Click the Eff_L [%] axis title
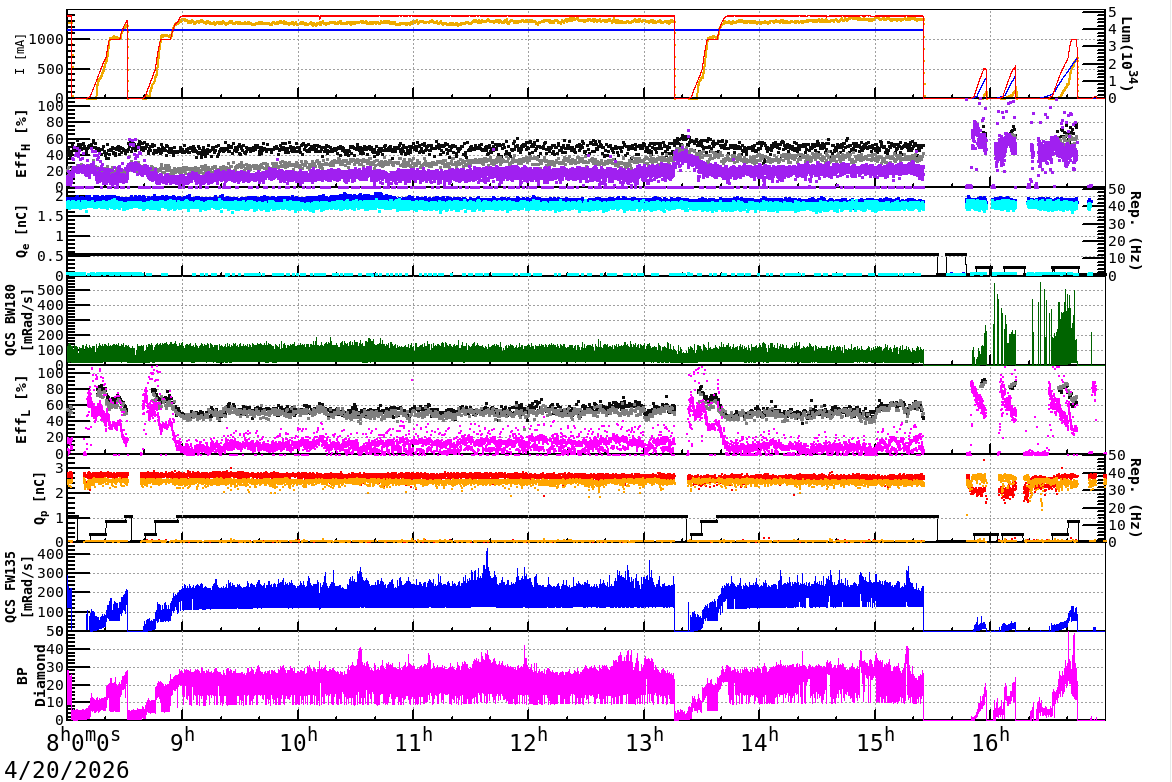1172x782 pixels. [x=21, y=410]
